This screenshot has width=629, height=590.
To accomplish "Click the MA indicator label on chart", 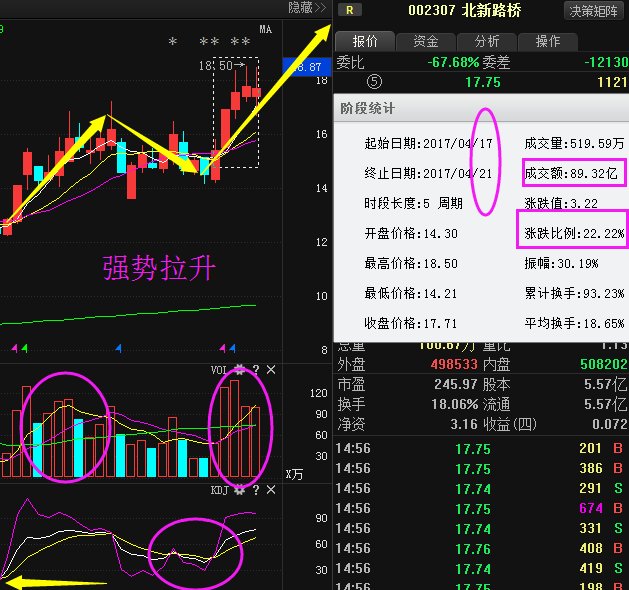I will [265, 30].
